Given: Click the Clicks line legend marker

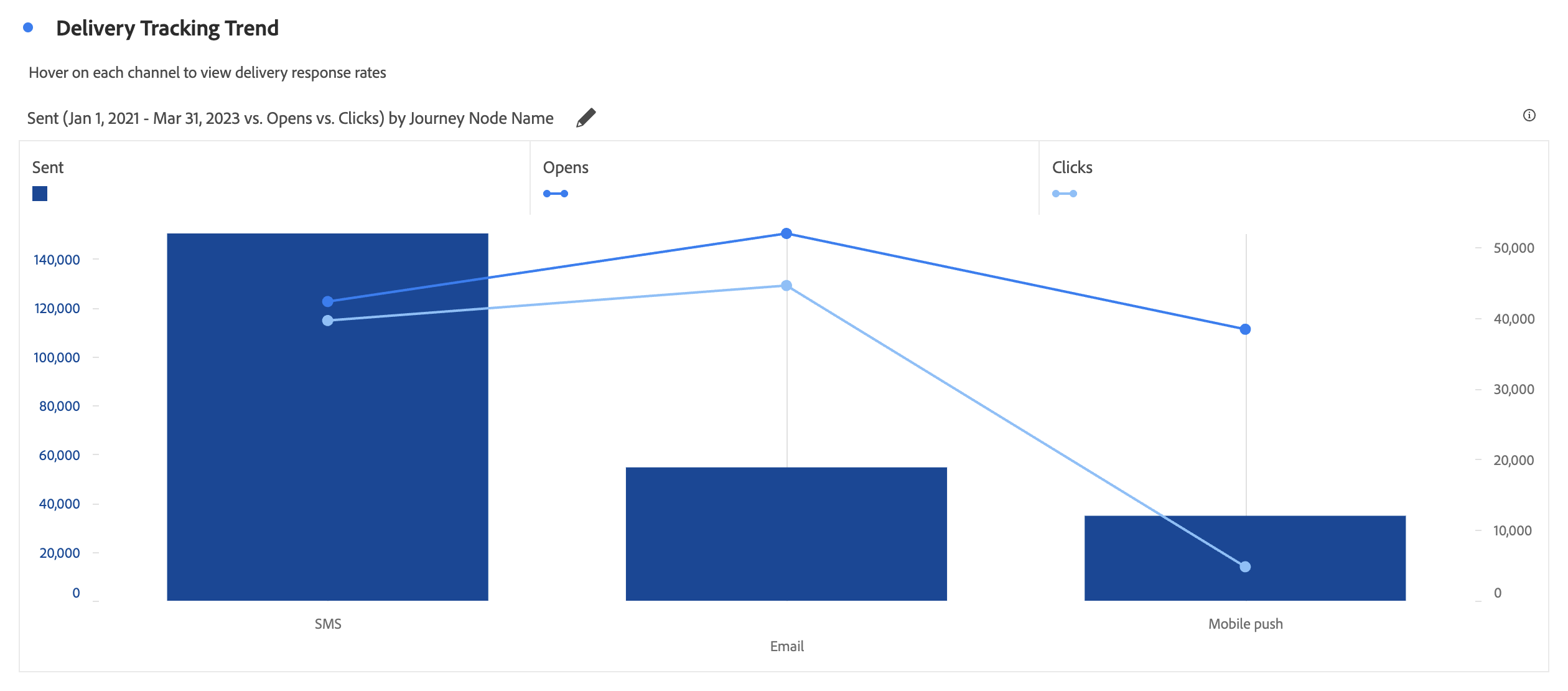Looking at the screenshot, I should tap(1064, 194).
